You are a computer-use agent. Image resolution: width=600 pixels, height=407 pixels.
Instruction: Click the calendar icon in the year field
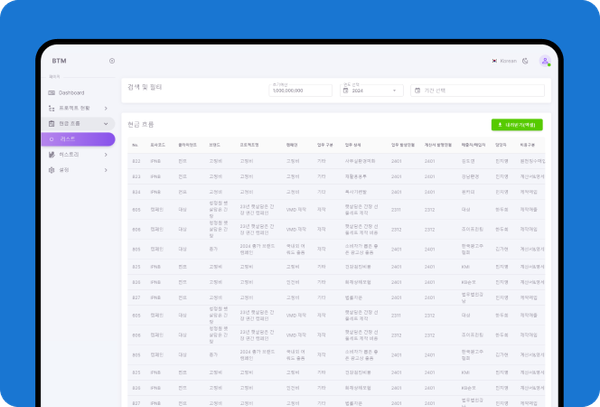[346, 91]
